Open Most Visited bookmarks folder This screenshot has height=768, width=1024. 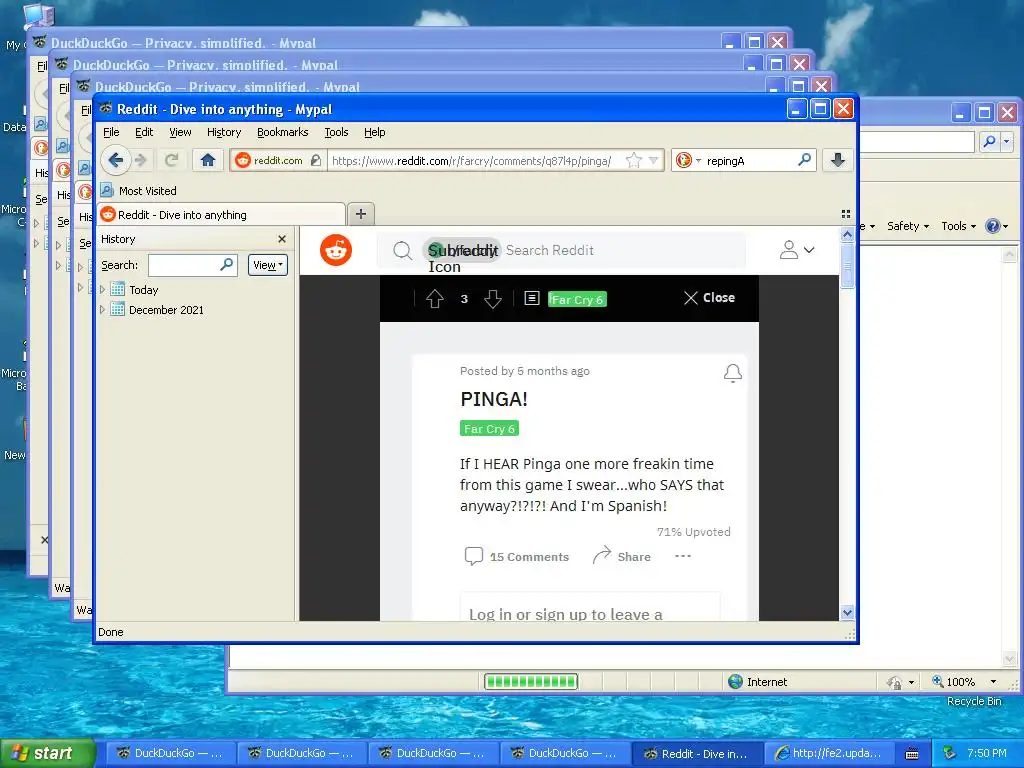tap(138, 191)
